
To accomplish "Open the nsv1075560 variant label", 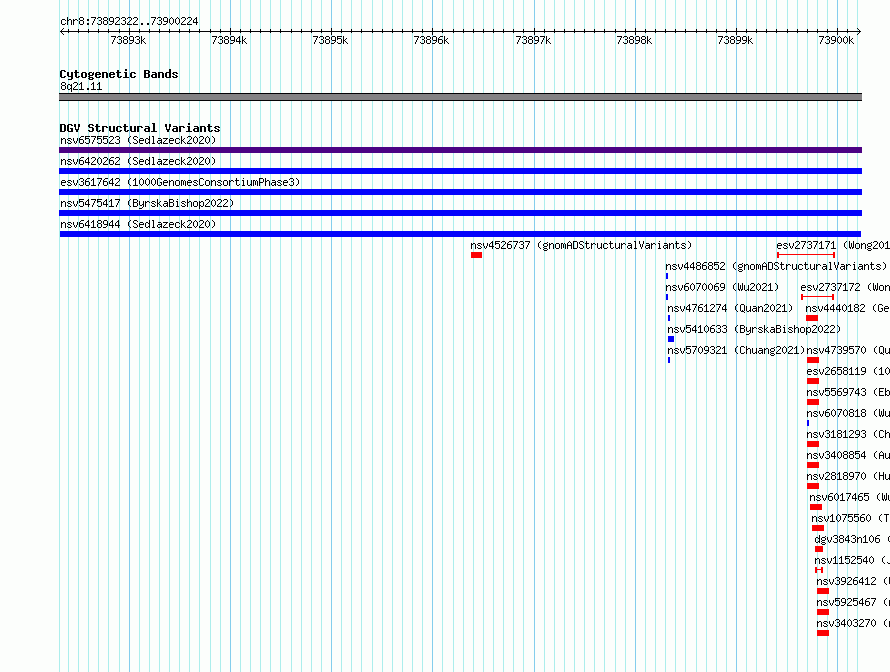I will pyautogui.click(x=850, y=518).
